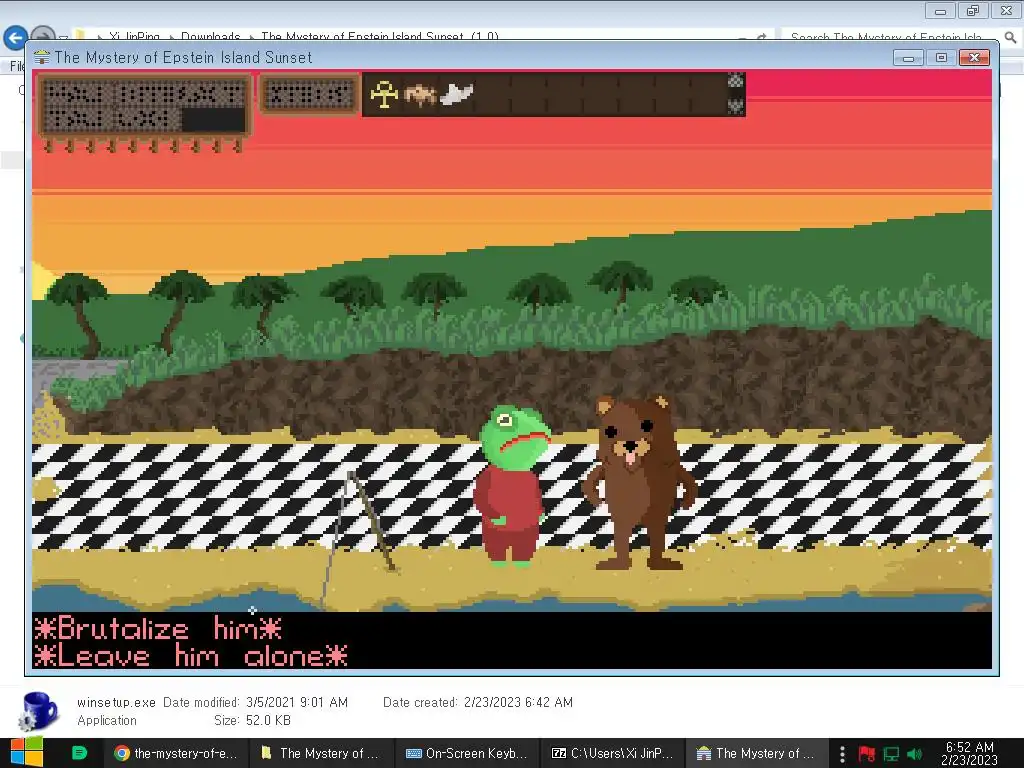Open the Windows Start menu
1024x768 pixels.
tap(26, 753)
